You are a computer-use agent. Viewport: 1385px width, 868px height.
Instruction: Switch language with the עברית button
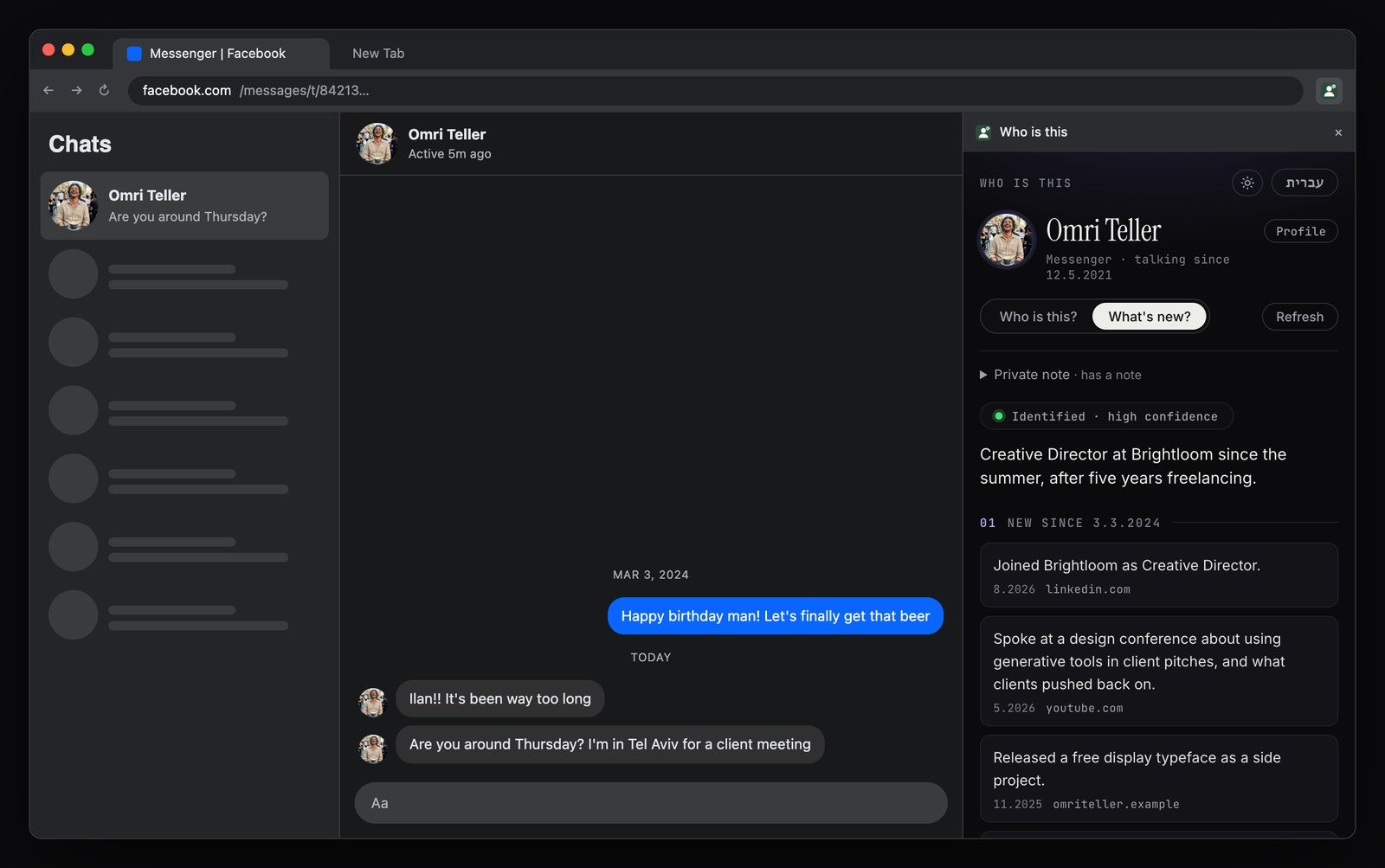tap(1304, 183)
